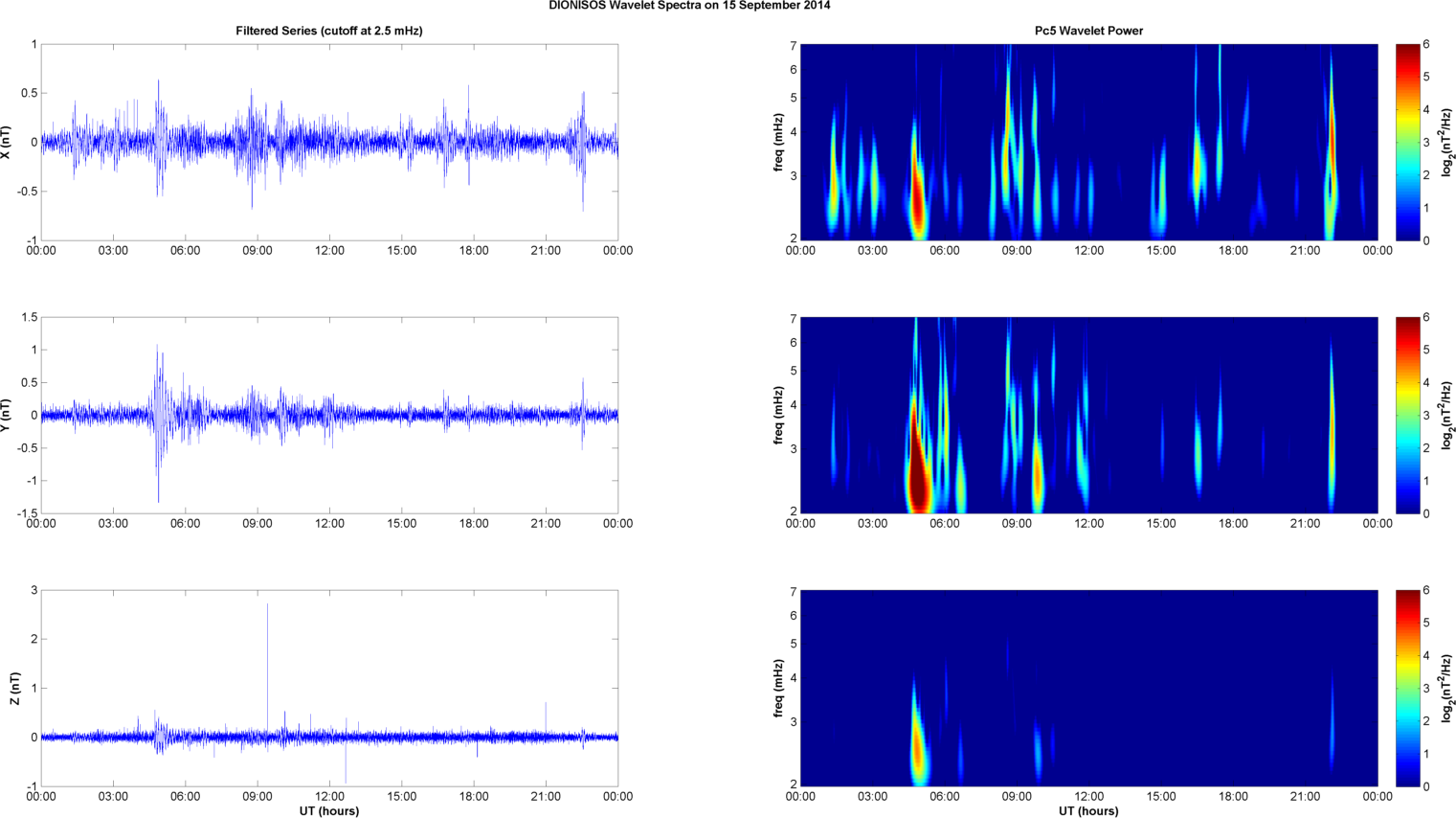Select the 'Filtered Series (cutoff at 2.5 mHz)' heading
1456x818 pixels.
[329, 31]
